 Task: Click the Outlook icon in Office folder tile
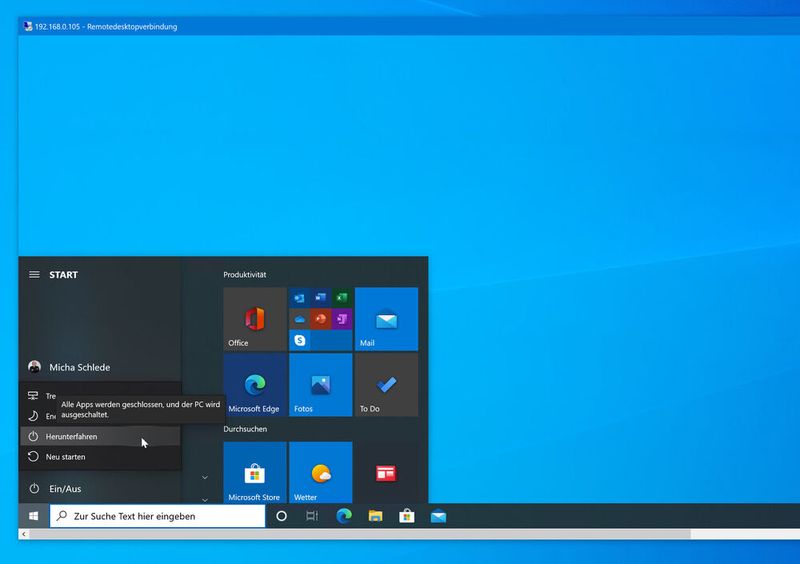click(x=300, y=298)
